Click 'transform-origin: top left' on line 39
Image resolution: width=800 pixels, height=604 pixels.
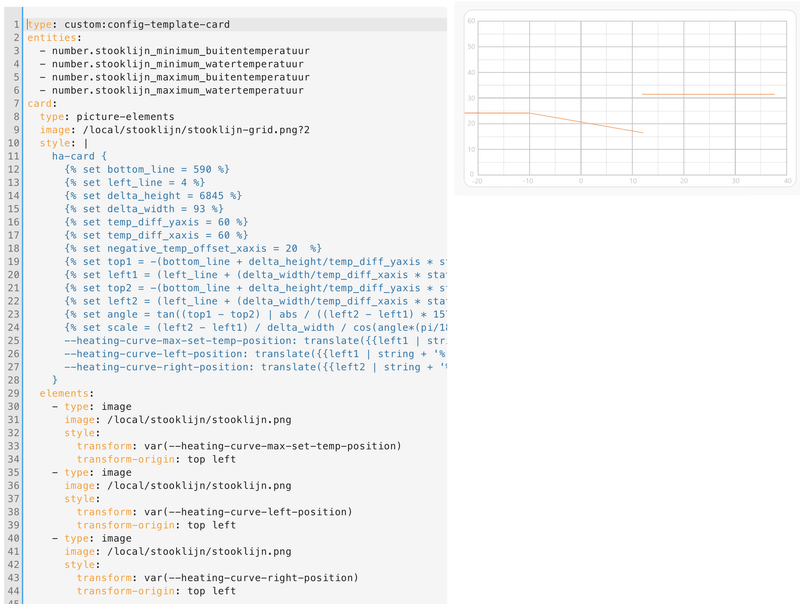(x=156, y=525)
